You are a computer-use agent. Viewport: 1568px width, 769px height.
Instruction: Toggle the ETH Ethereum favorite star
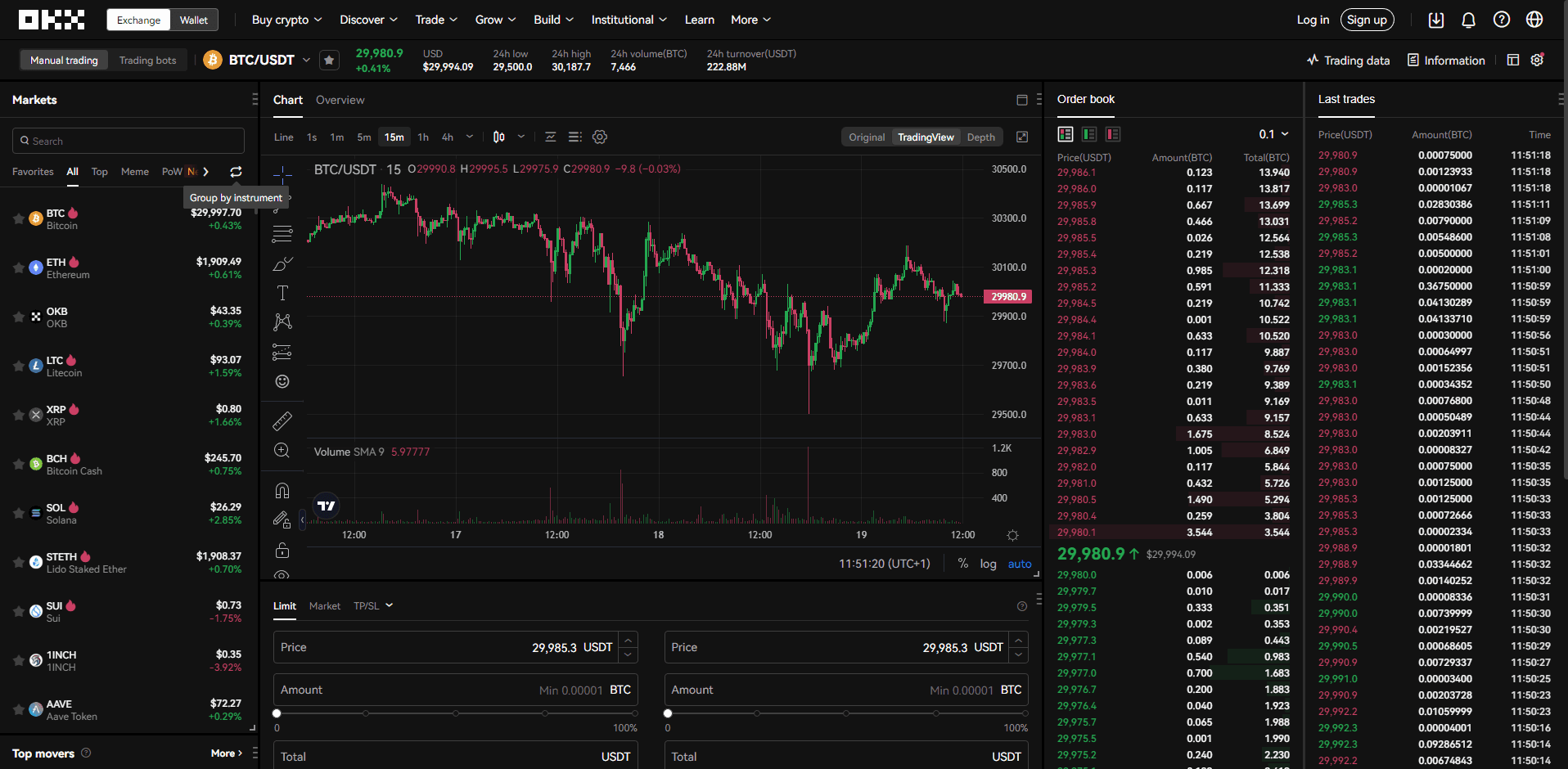[18, 268]
